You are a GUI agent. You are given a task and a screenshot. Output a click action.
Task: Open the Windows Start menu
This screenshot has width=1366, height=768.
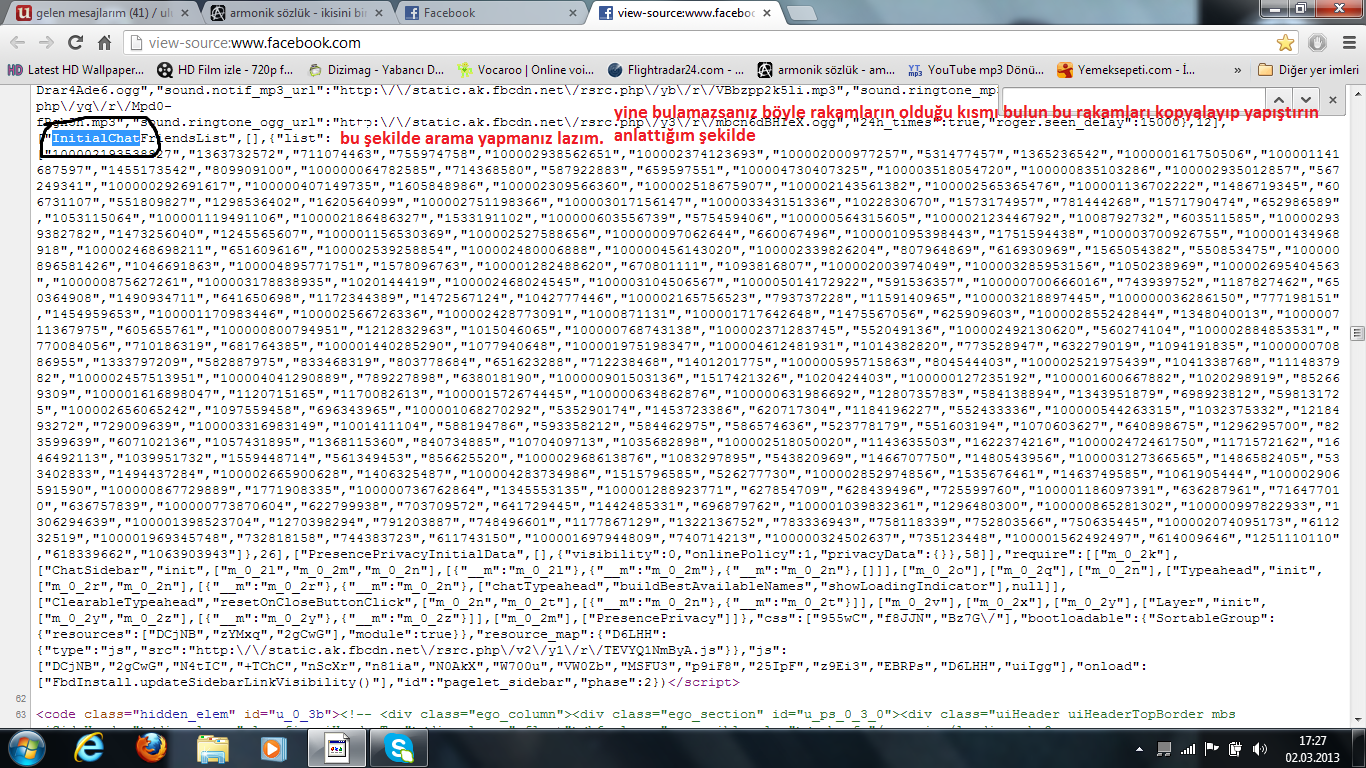point(26,747)
